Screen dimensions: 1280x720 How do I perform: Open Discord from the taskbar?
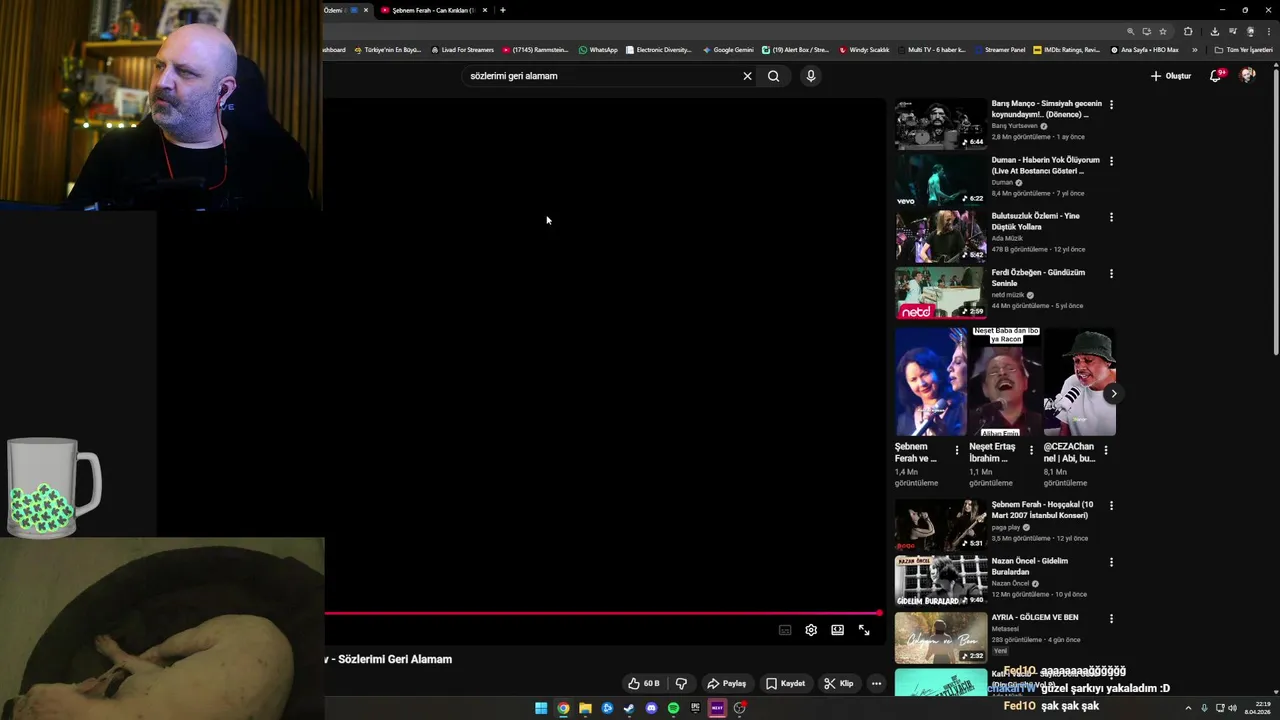coord(651,708)
